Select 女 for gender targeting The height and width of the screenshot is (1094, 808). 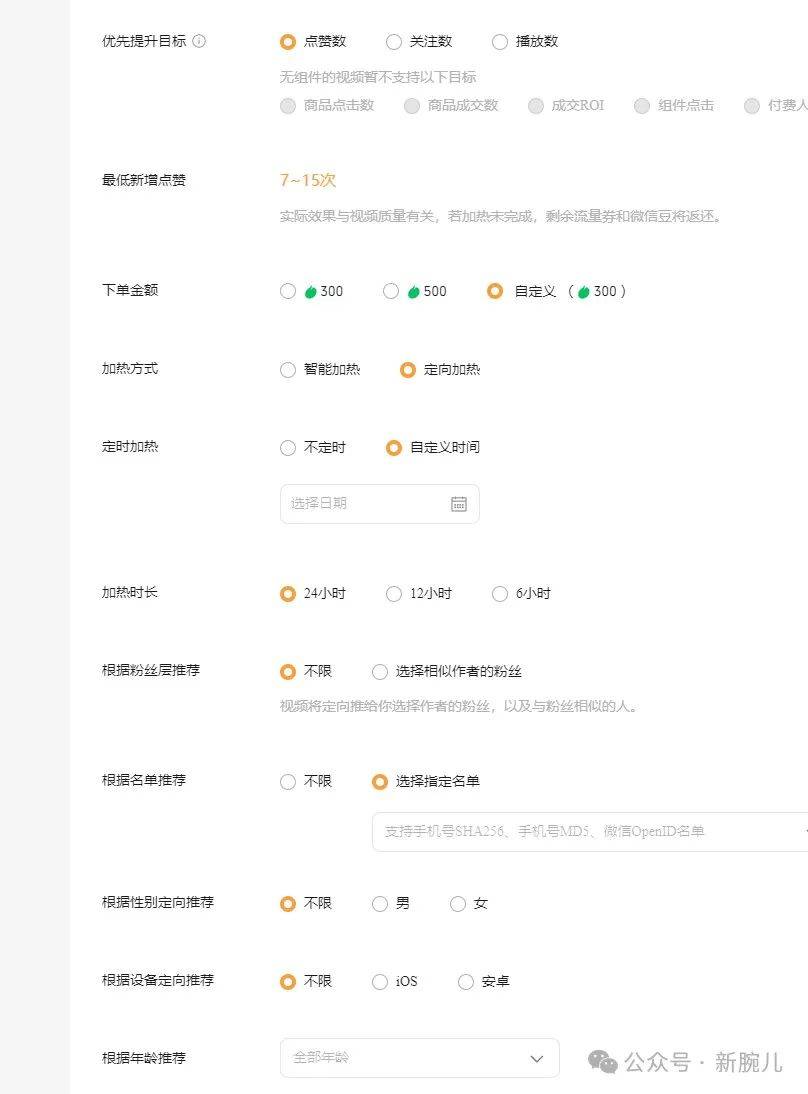[458, 904]
